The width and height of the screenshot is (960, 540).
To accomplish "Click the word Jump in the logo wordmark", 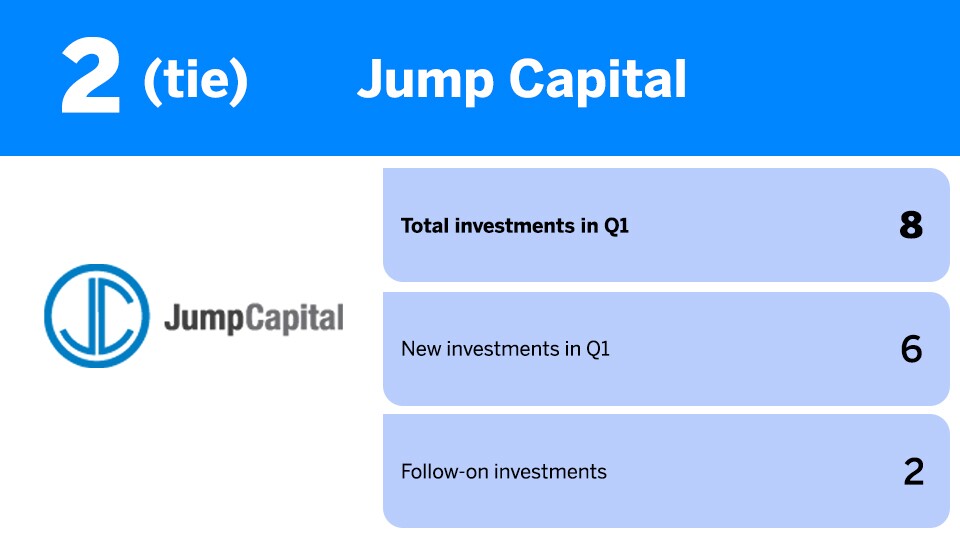I will [198, 319].
